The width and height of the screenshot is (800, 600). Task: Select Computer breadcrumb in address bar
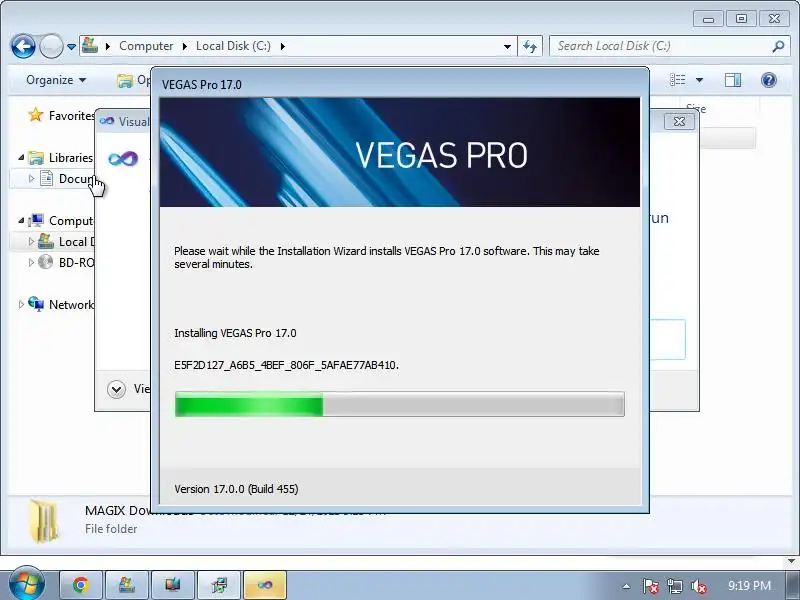pyautogui.click(x=146, y=46)
